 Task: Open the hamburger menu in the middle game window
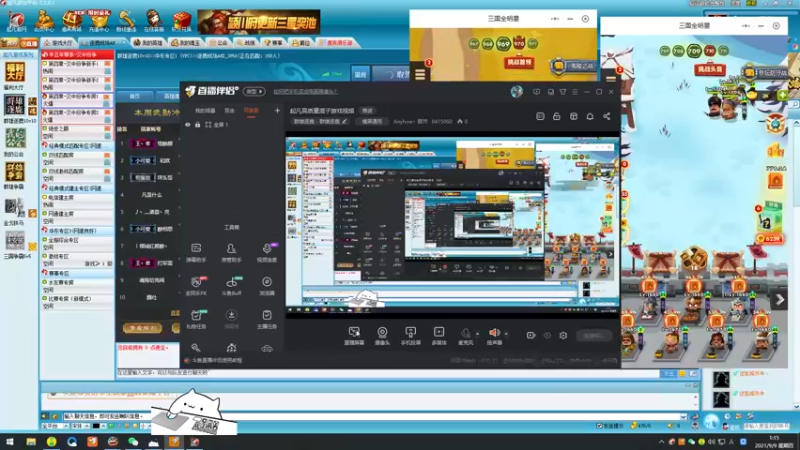click(x=420, y=74)
